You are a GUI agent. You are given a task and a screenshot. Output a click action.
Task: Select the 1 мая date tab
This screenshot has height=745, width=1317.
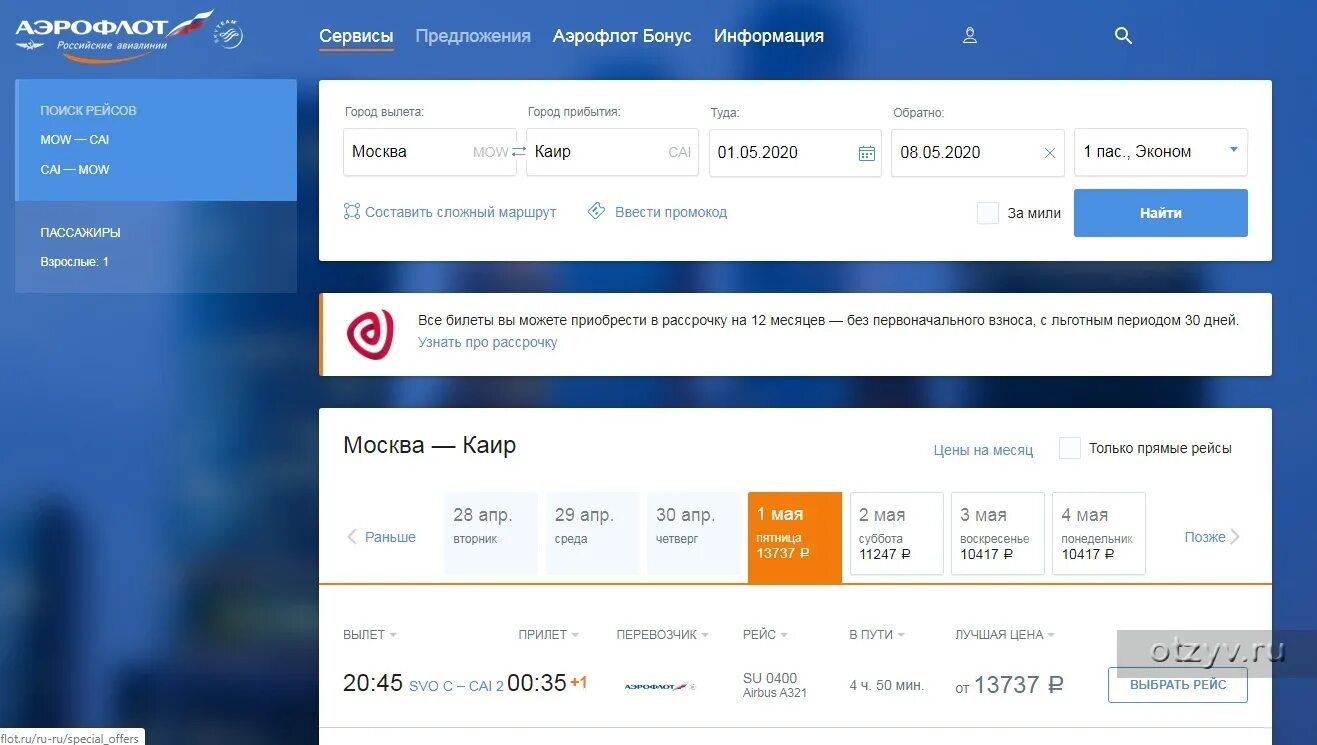(795, 537)
